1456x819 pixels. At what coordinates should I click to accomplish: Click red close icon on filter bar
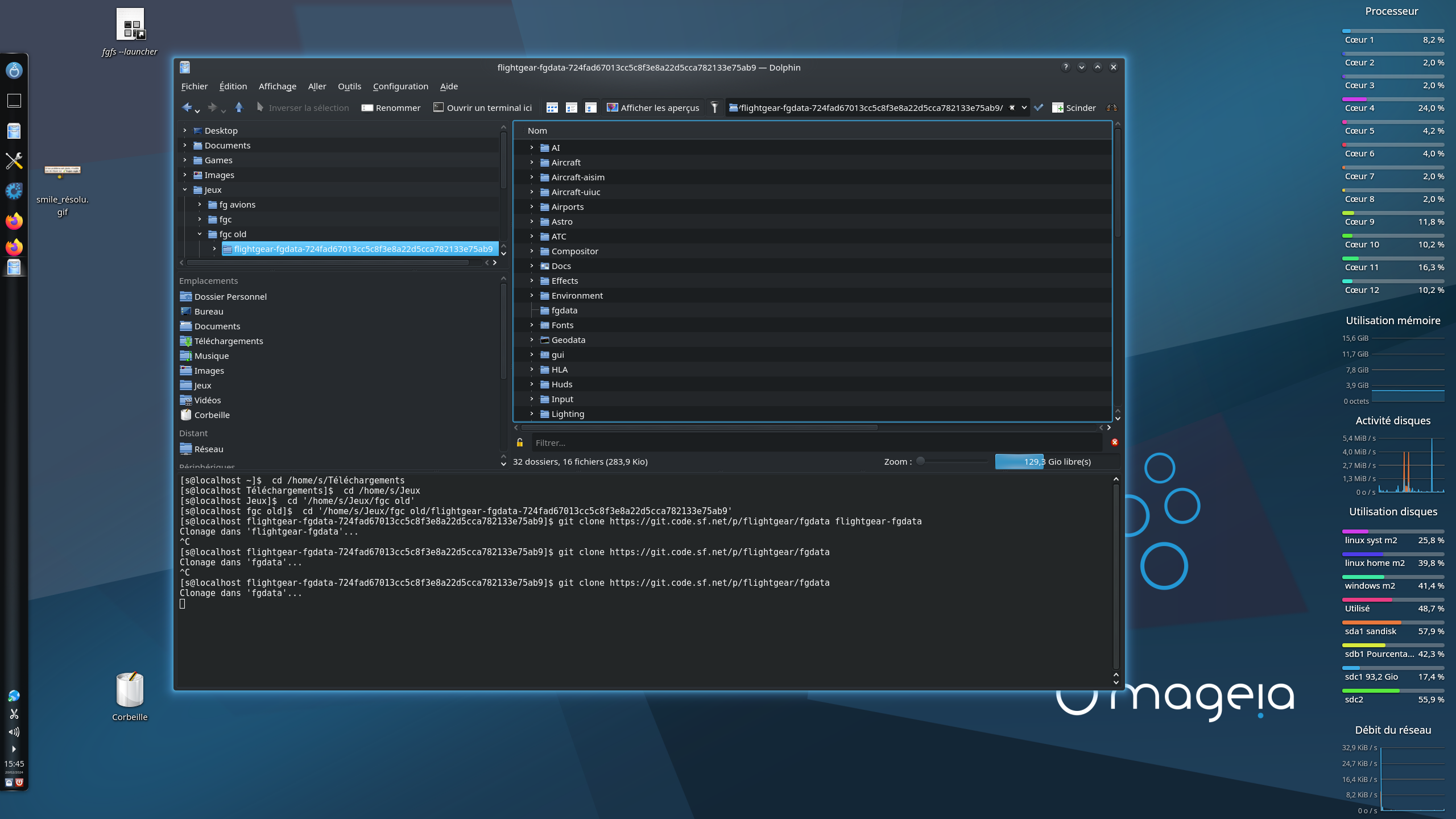[1115, 442]
